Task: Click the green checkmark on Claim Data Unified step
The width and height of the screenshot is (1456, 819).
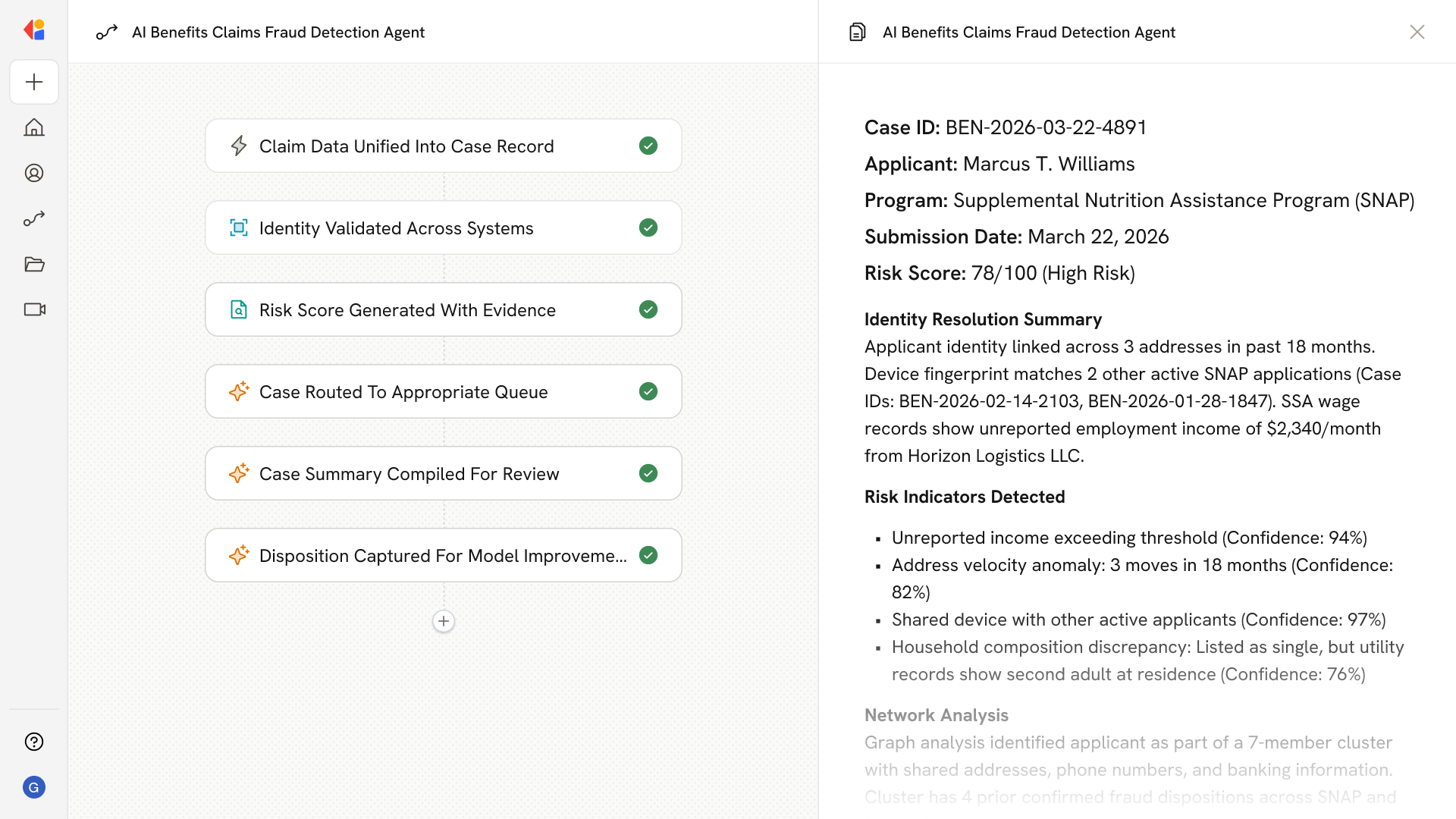Action: [x=648, y=146]
